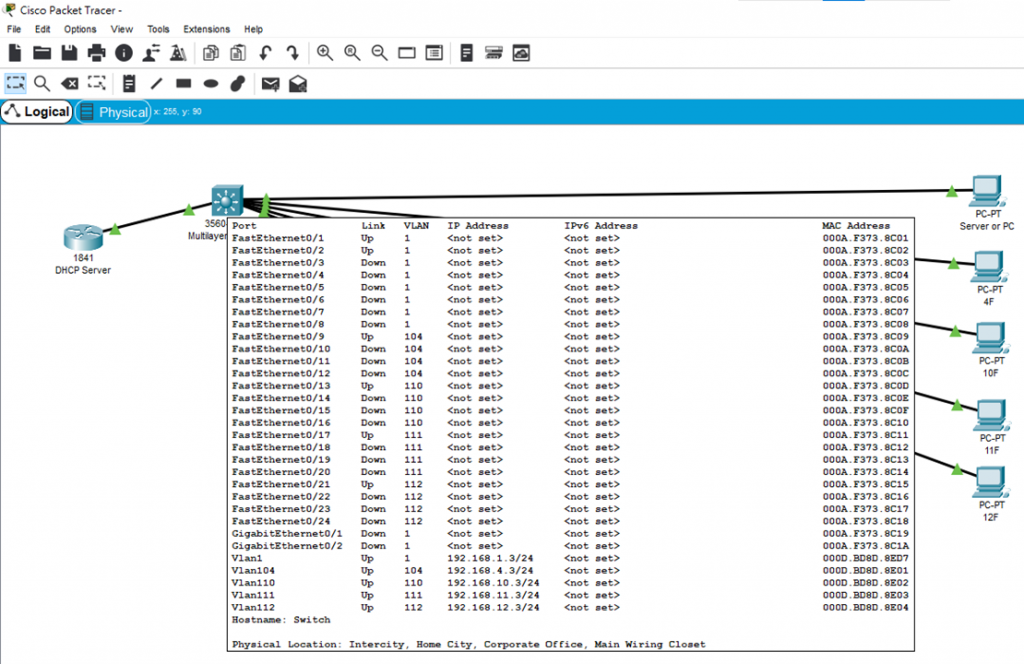Open the Options menu
Viewport: 1024px width, 664px height.
coord(80,29)
